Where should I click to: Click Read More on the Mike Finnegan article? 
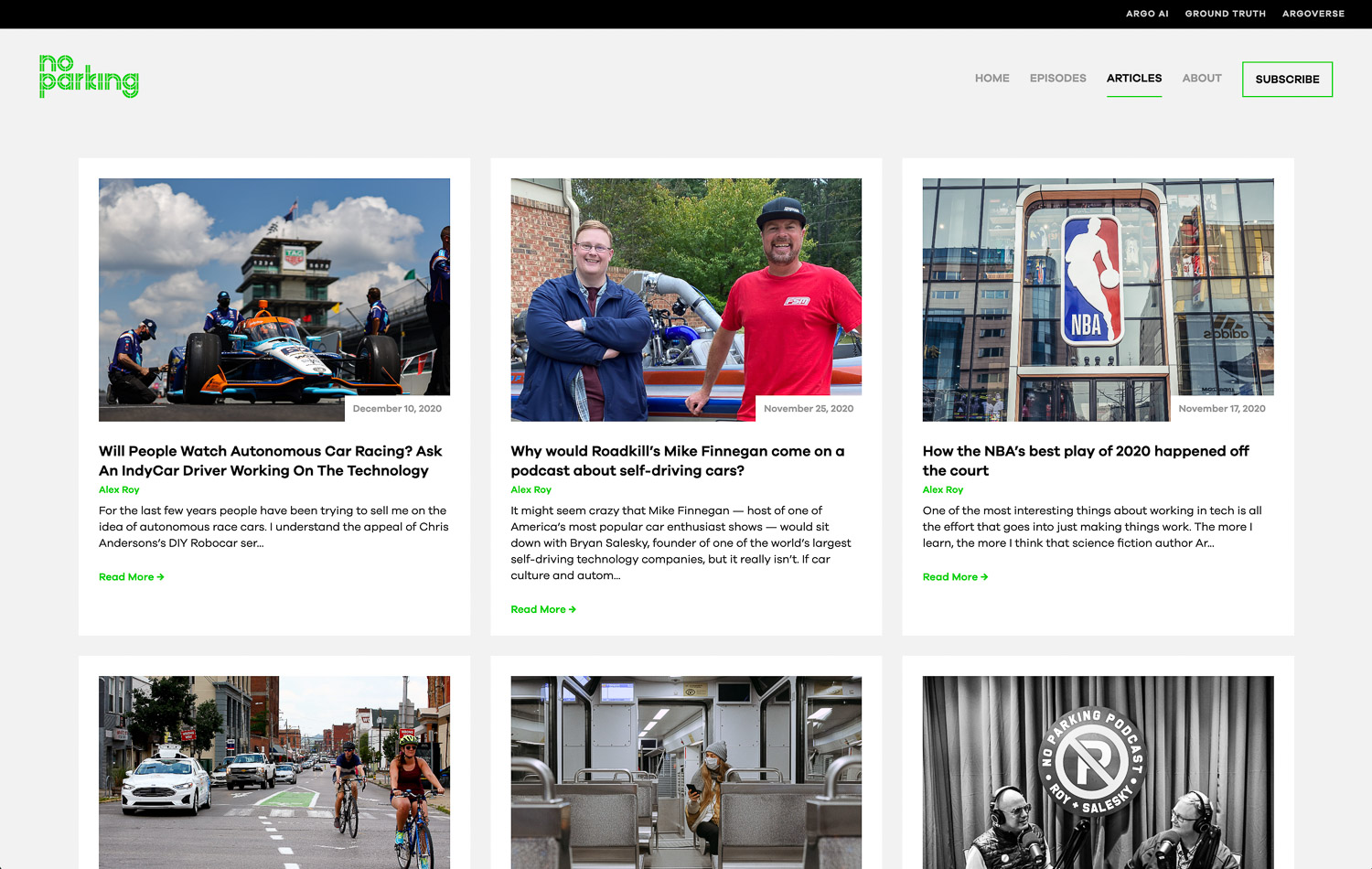(543, 609)
